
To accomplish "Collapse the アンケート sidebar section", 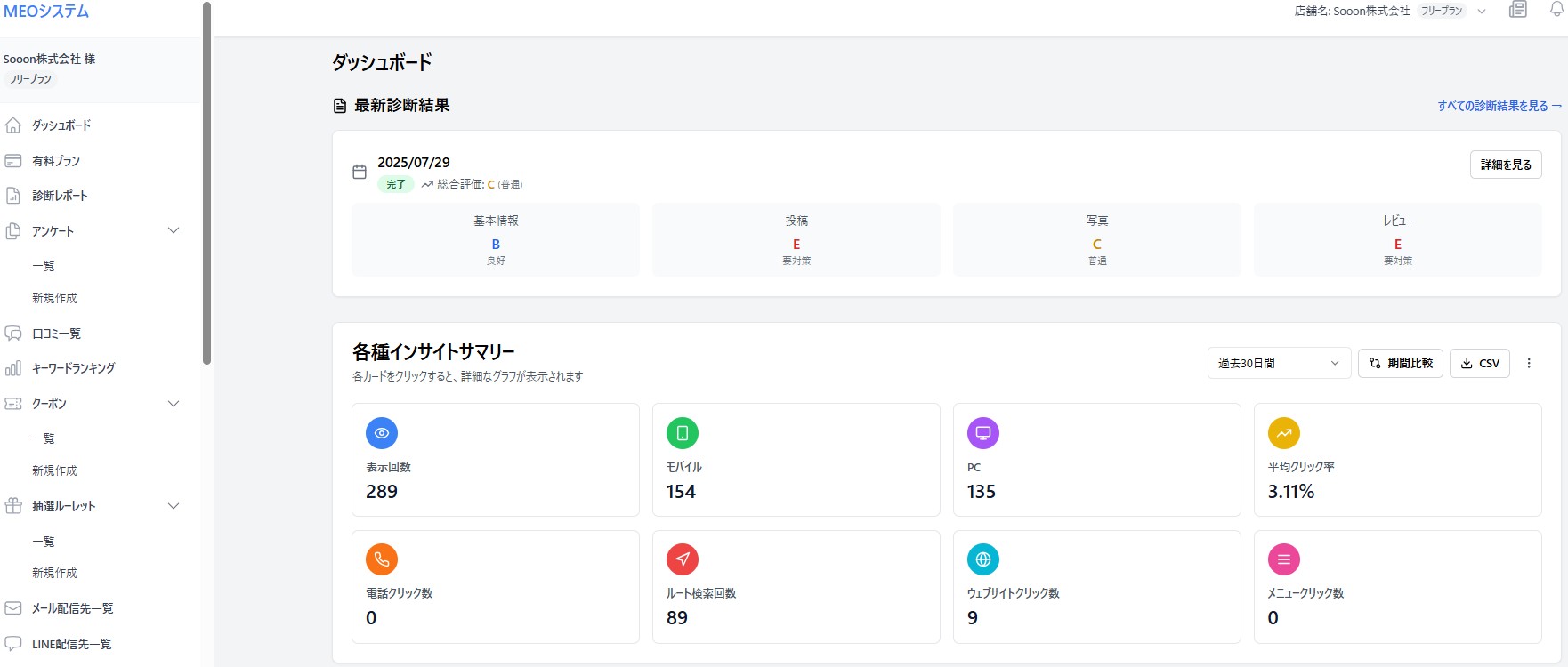I will tap(174, 231).
